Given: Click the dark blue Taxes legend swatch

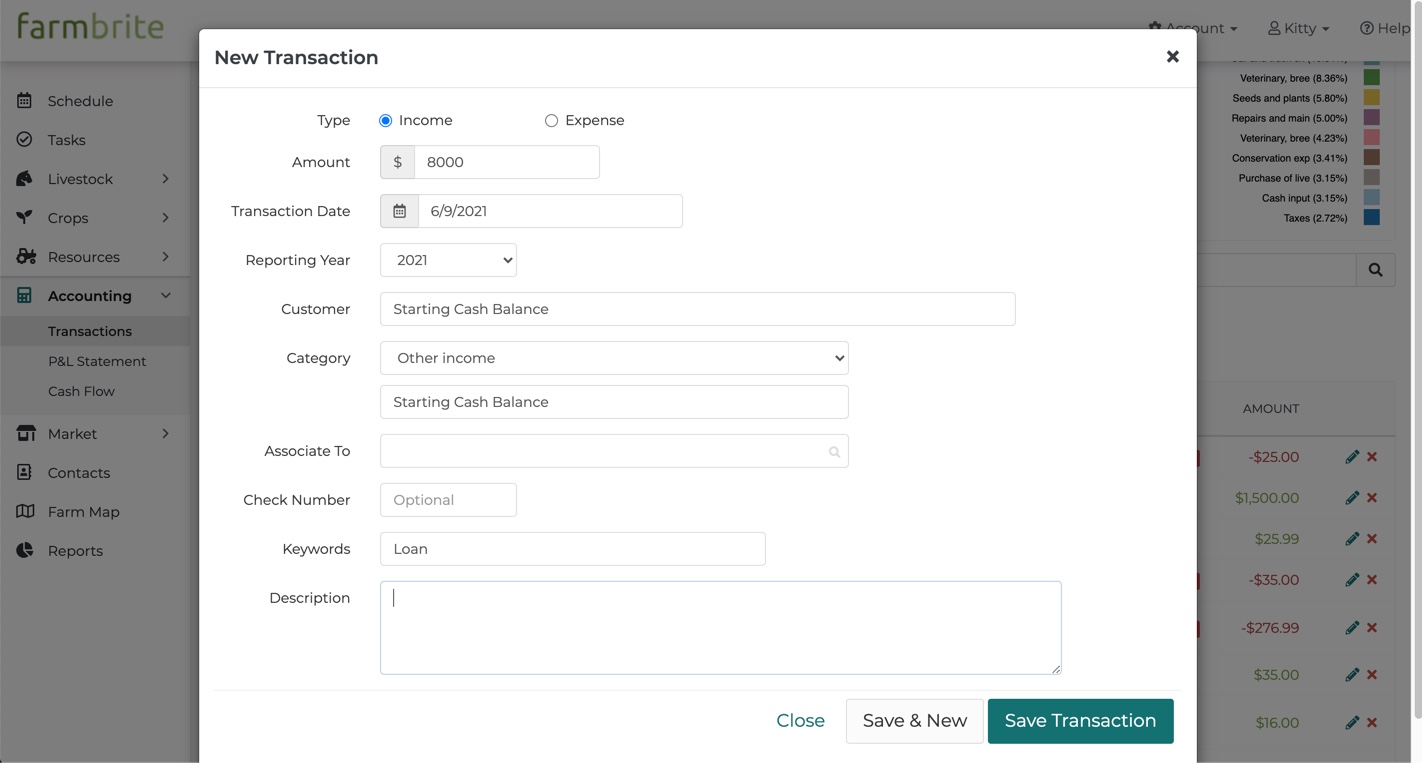Looking at the screenshot, I should pos(1372,218).
